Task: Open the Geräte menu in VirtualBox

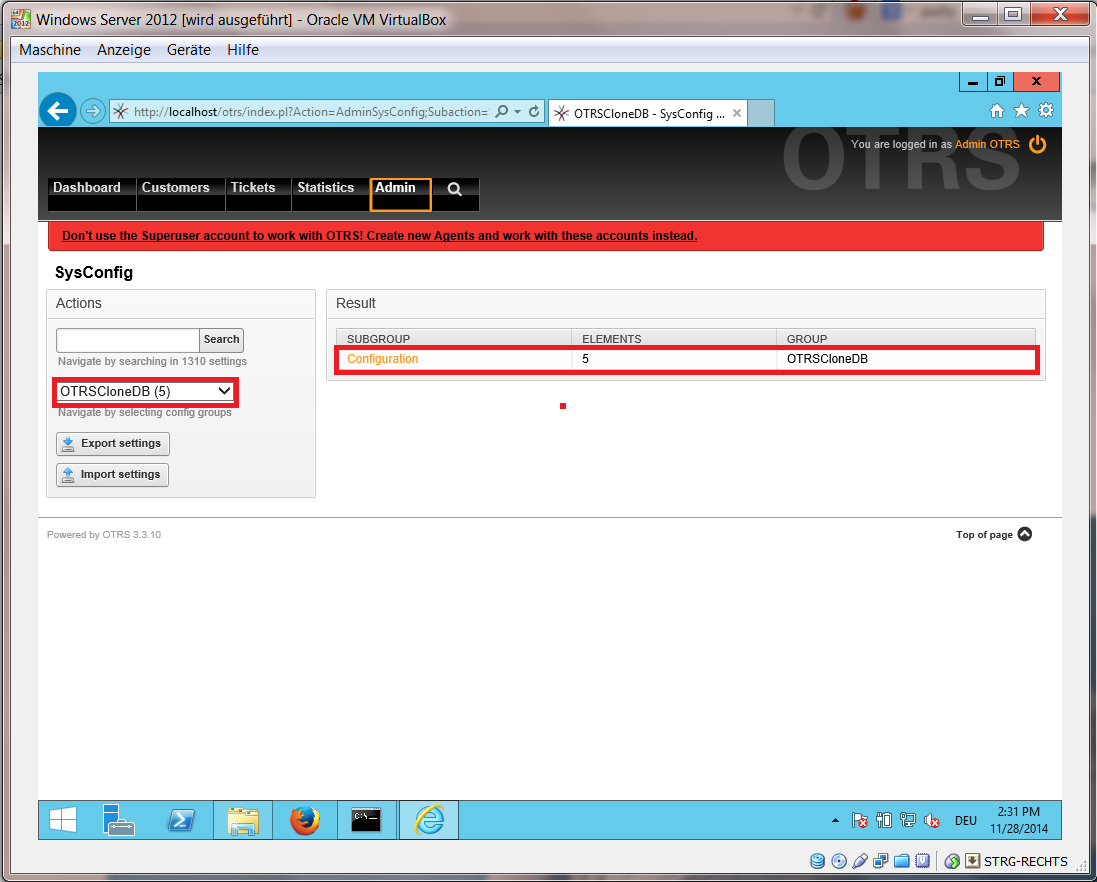Action: tap(188, 49)
